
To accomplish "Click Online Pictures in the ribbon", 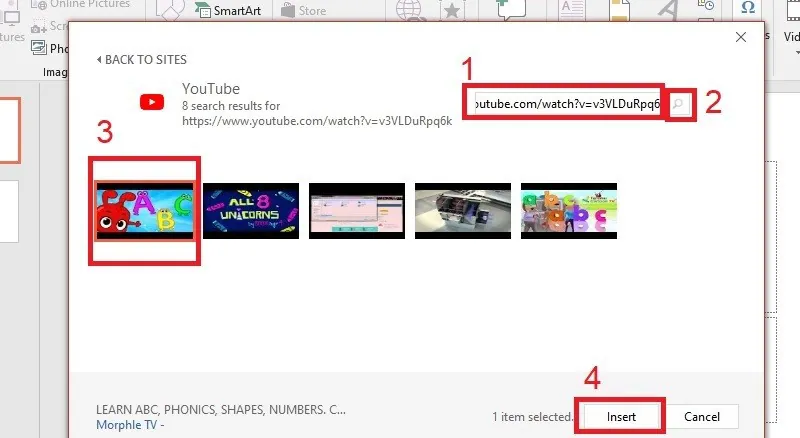I will 82,5.
